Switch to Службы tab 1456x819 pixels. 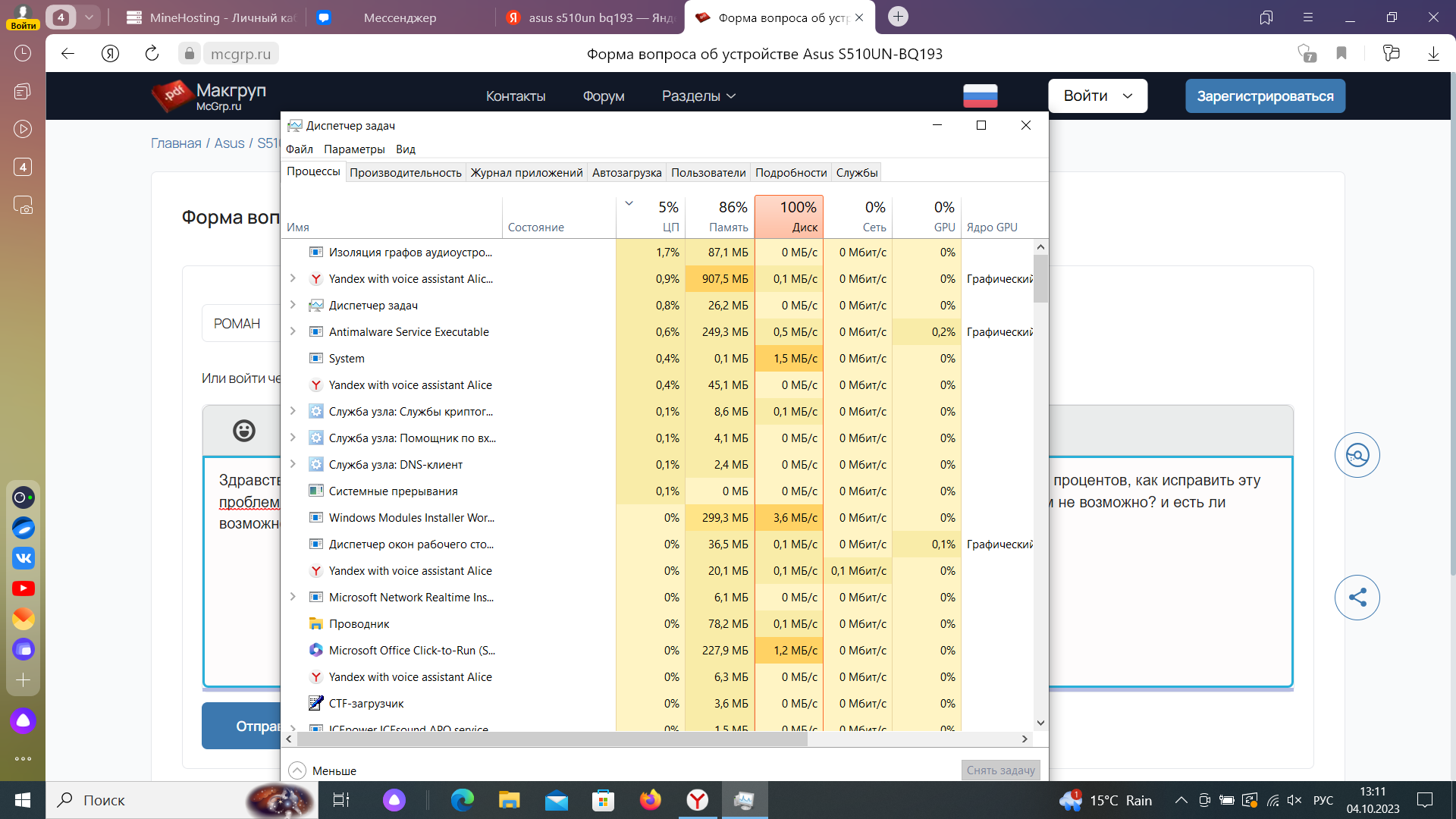click(x=857, y=172)
